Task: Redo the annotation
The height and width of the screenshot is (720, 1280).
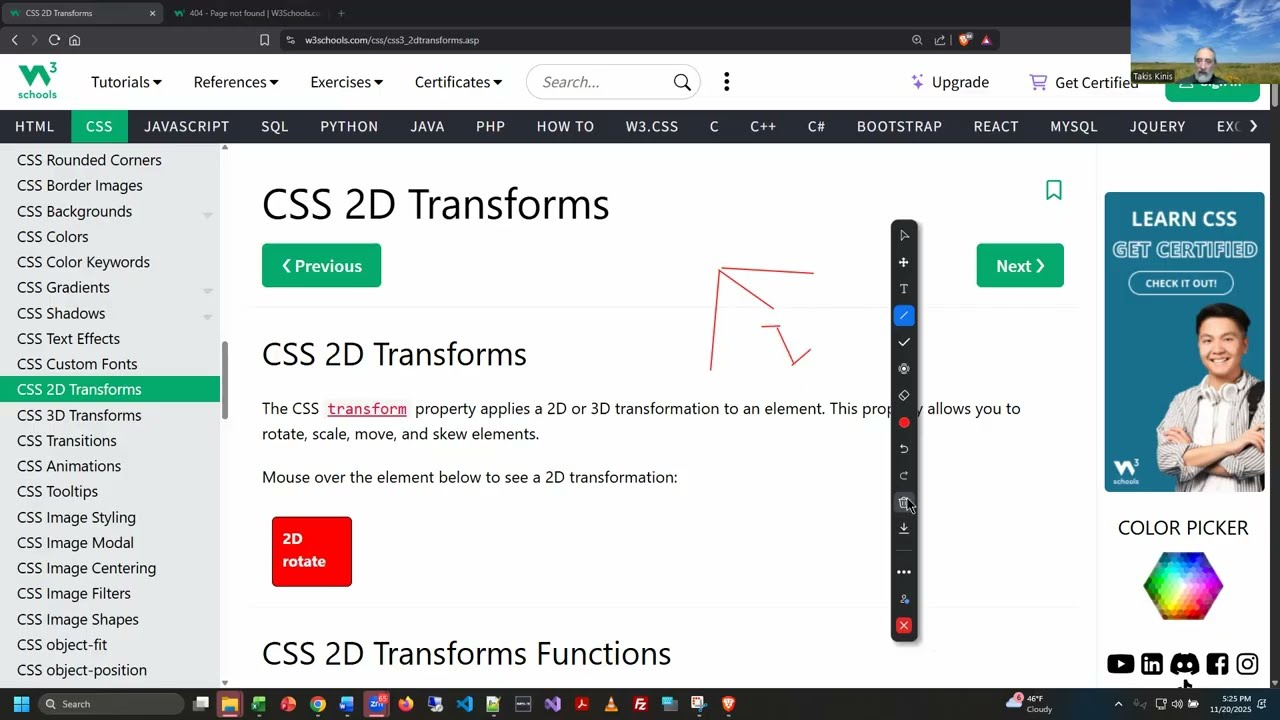Action: (x=904, y=476)
